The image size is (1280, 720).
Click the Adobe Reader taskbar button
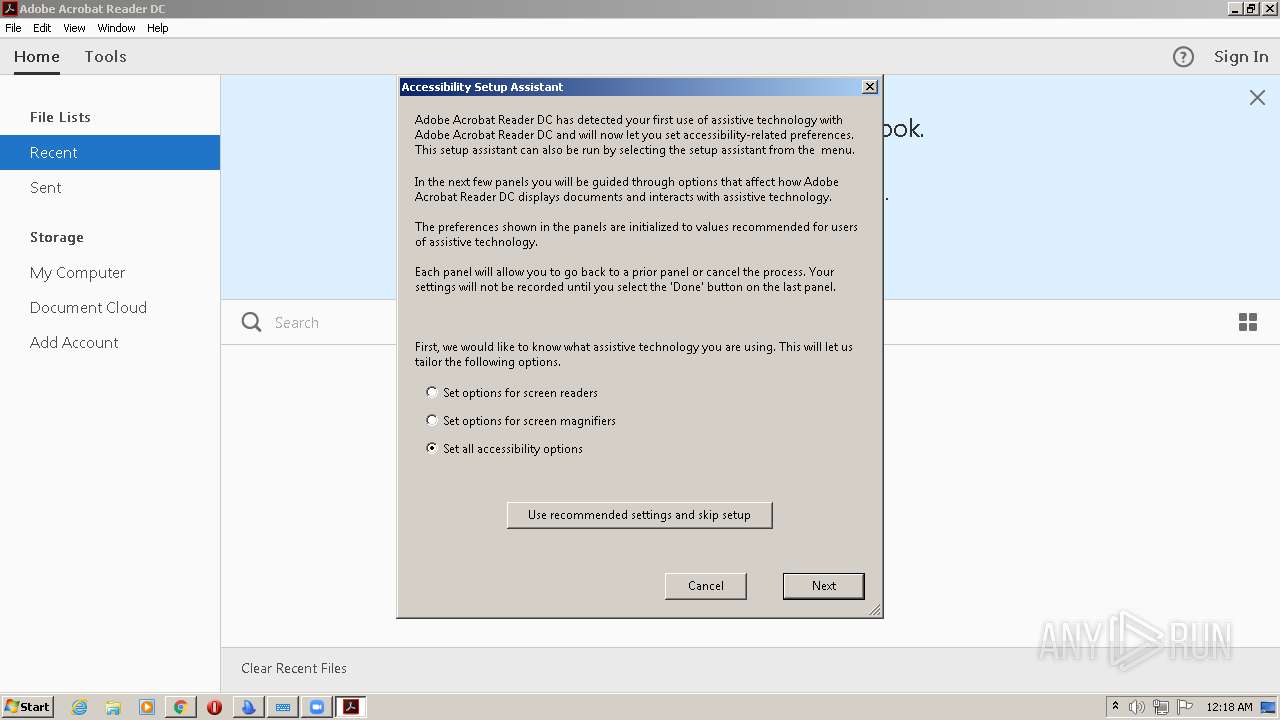point(351,707)
